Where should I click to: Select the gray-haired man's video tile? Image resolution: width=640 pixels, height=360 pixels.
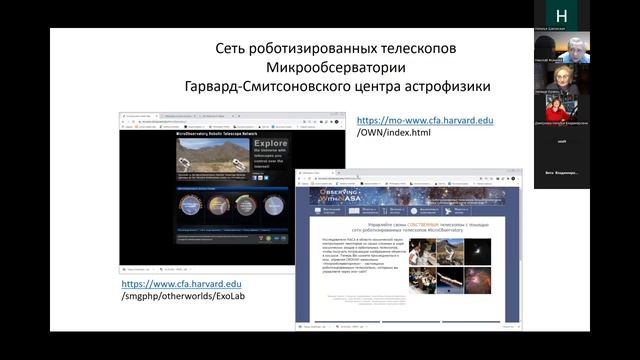click(562, 47)
